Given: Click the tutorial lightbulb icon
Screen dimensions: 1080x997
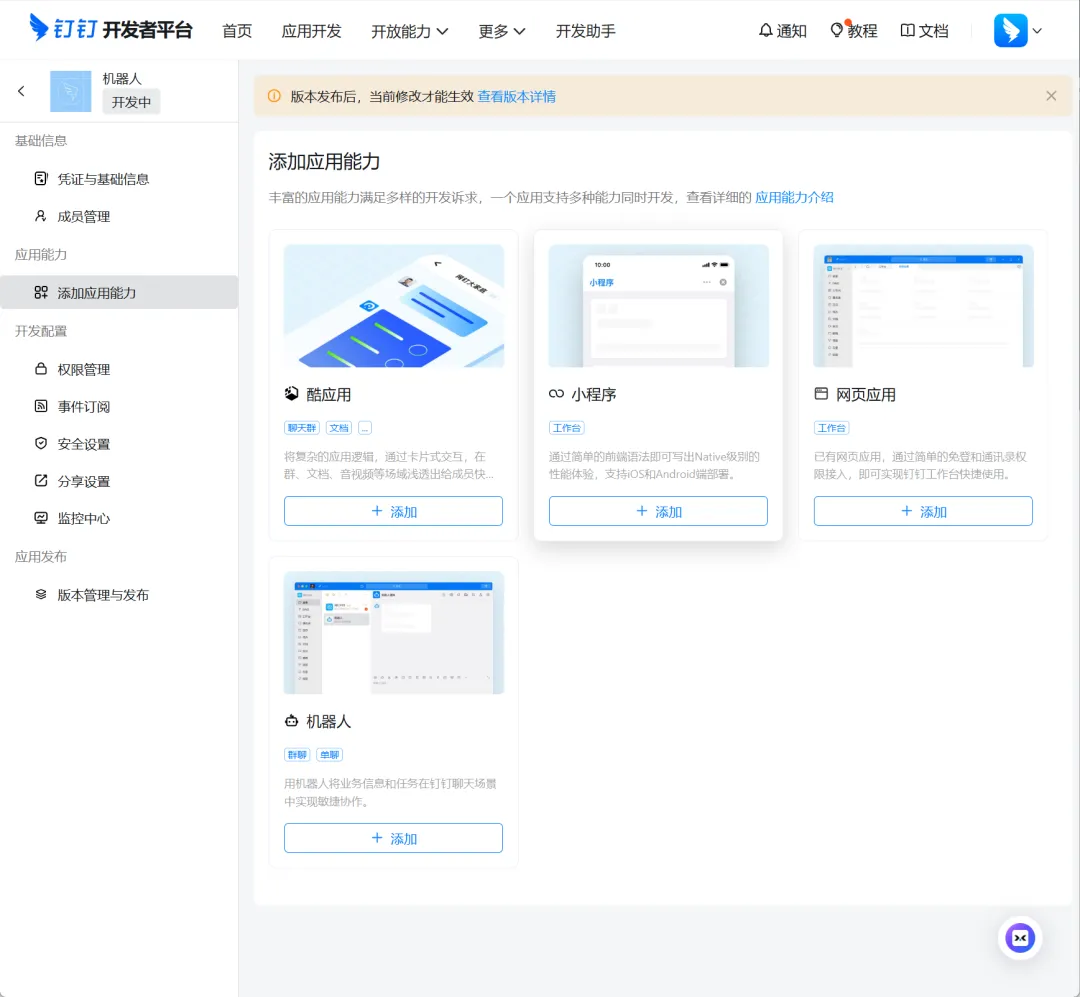Looking at the screenshot, I should [x=836, y=30].
